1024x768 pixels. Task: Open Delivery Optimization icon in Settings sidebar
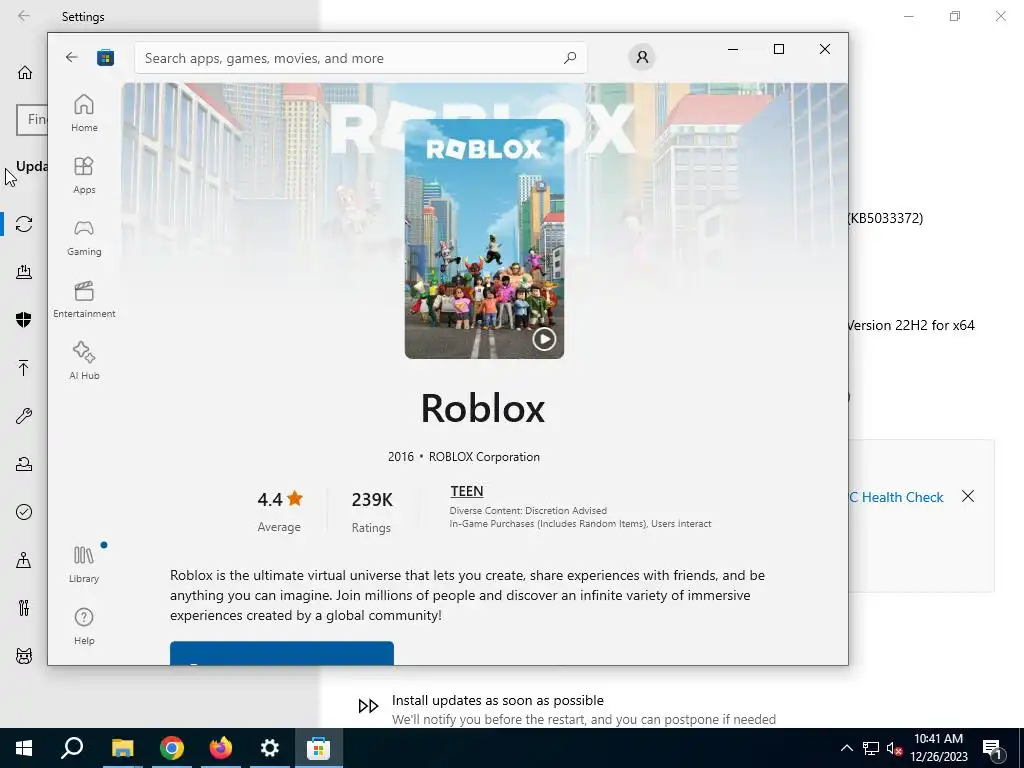(24, 272)
